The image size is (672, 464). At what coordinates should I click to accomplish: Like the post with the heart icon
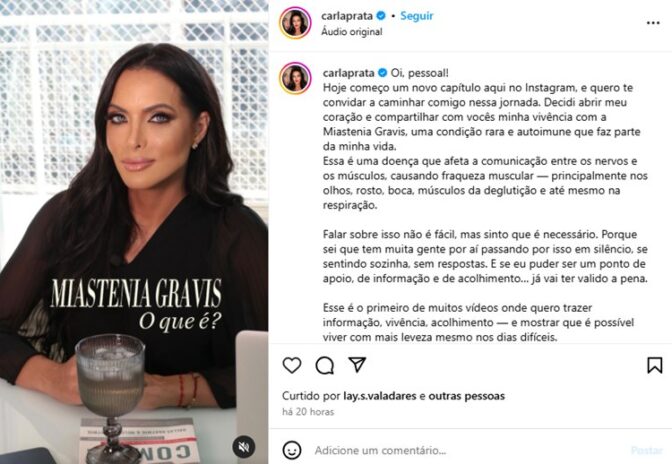click(x=292, y=365)
